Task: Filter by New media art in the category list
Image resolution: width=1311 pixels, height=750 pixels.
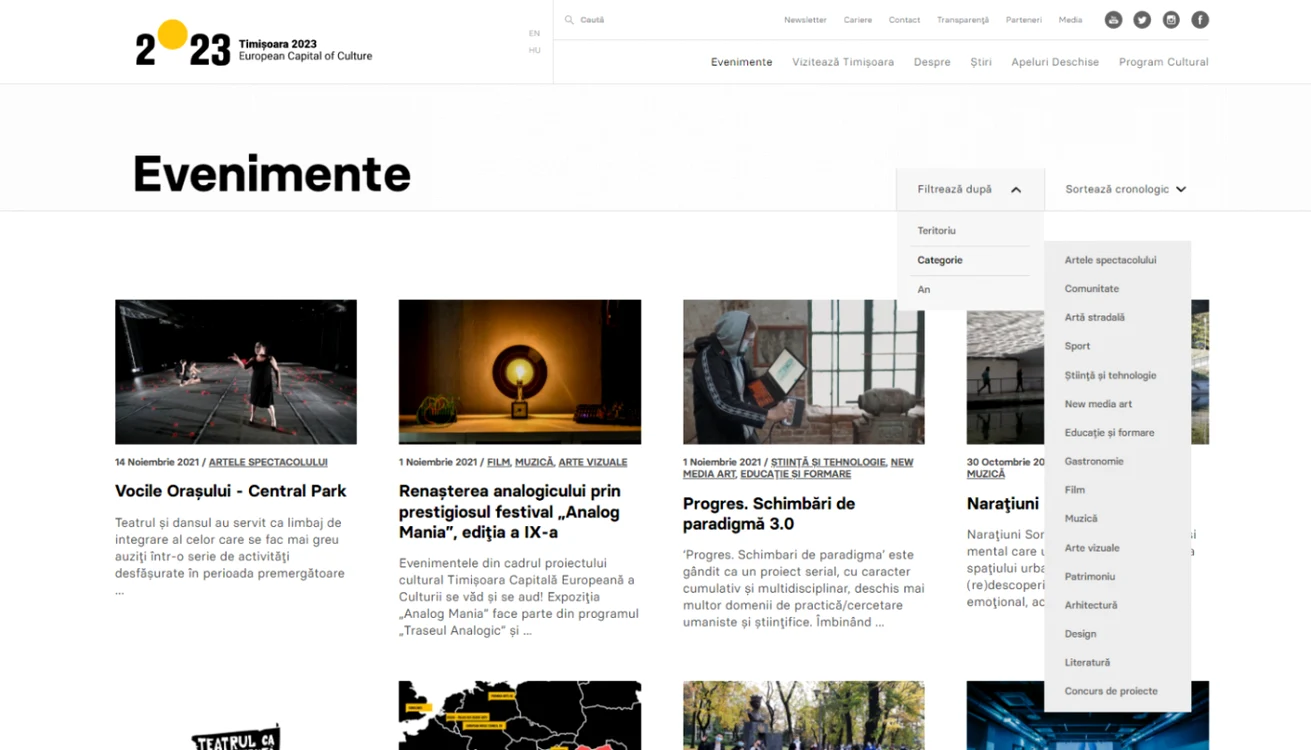Action: (x=1098, y=404)
